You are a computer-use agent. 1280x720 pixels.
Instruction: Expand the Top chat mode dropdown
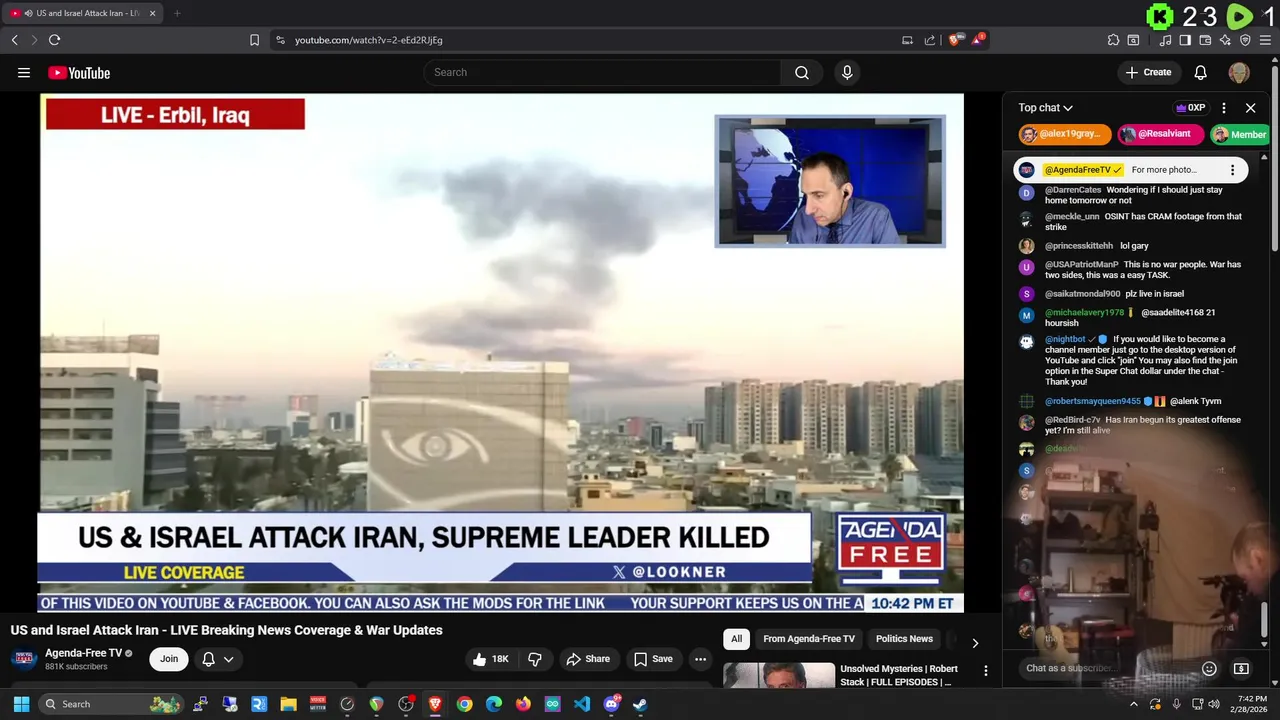1045,108
